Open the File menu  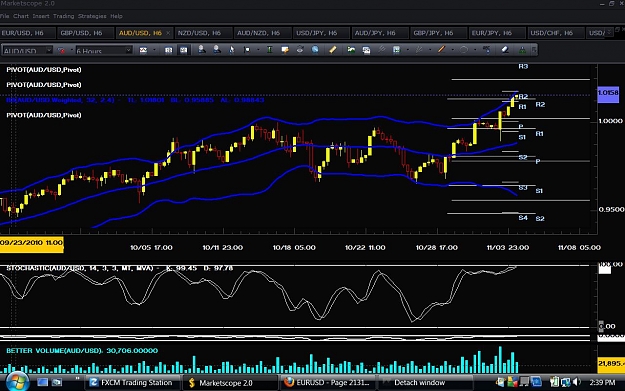4,16
